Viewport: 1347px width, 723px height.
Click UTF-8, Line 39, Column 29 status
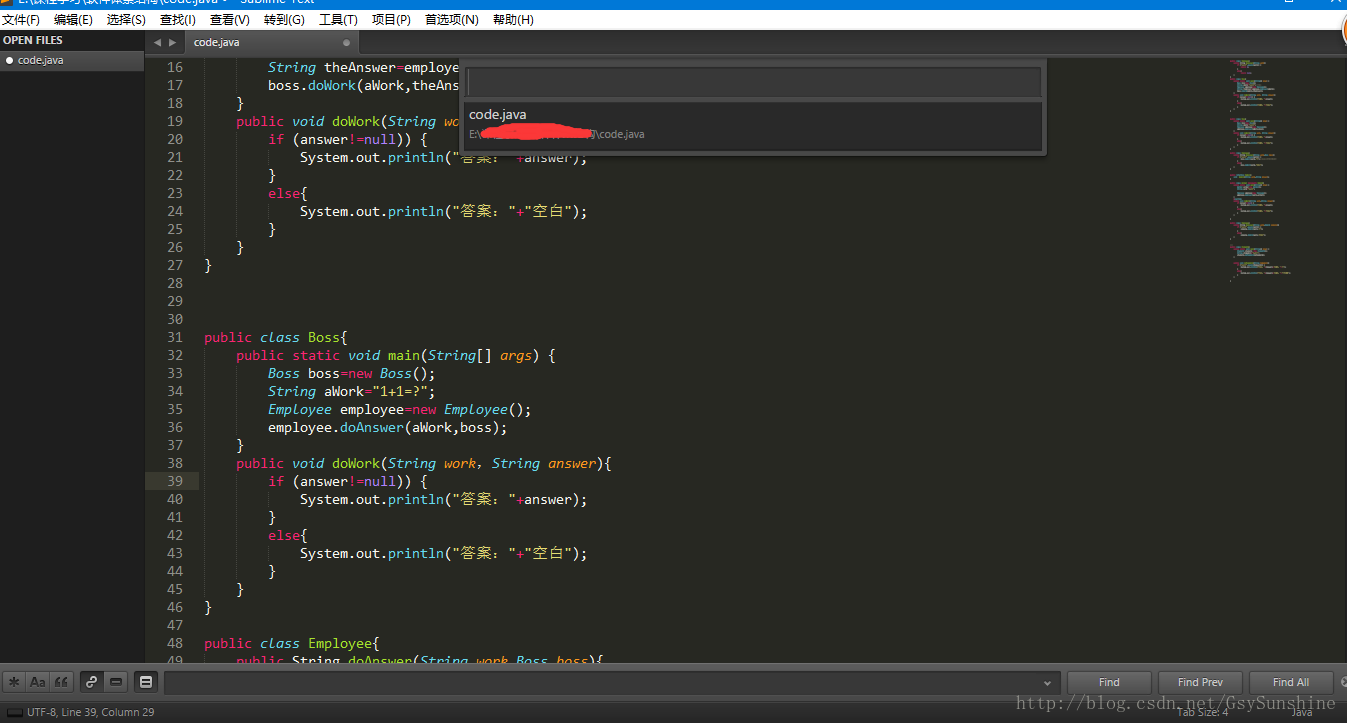(x=91, y=712)
